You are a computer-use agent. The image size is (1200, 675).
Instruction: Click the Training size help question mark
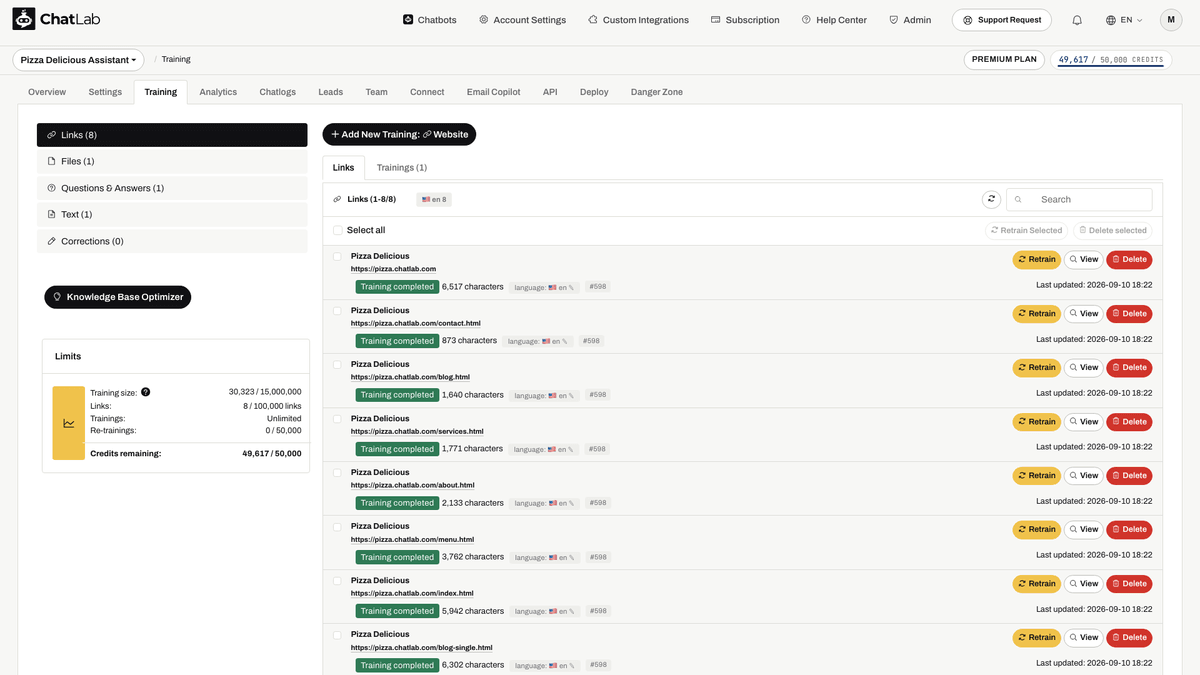[146, 392]
